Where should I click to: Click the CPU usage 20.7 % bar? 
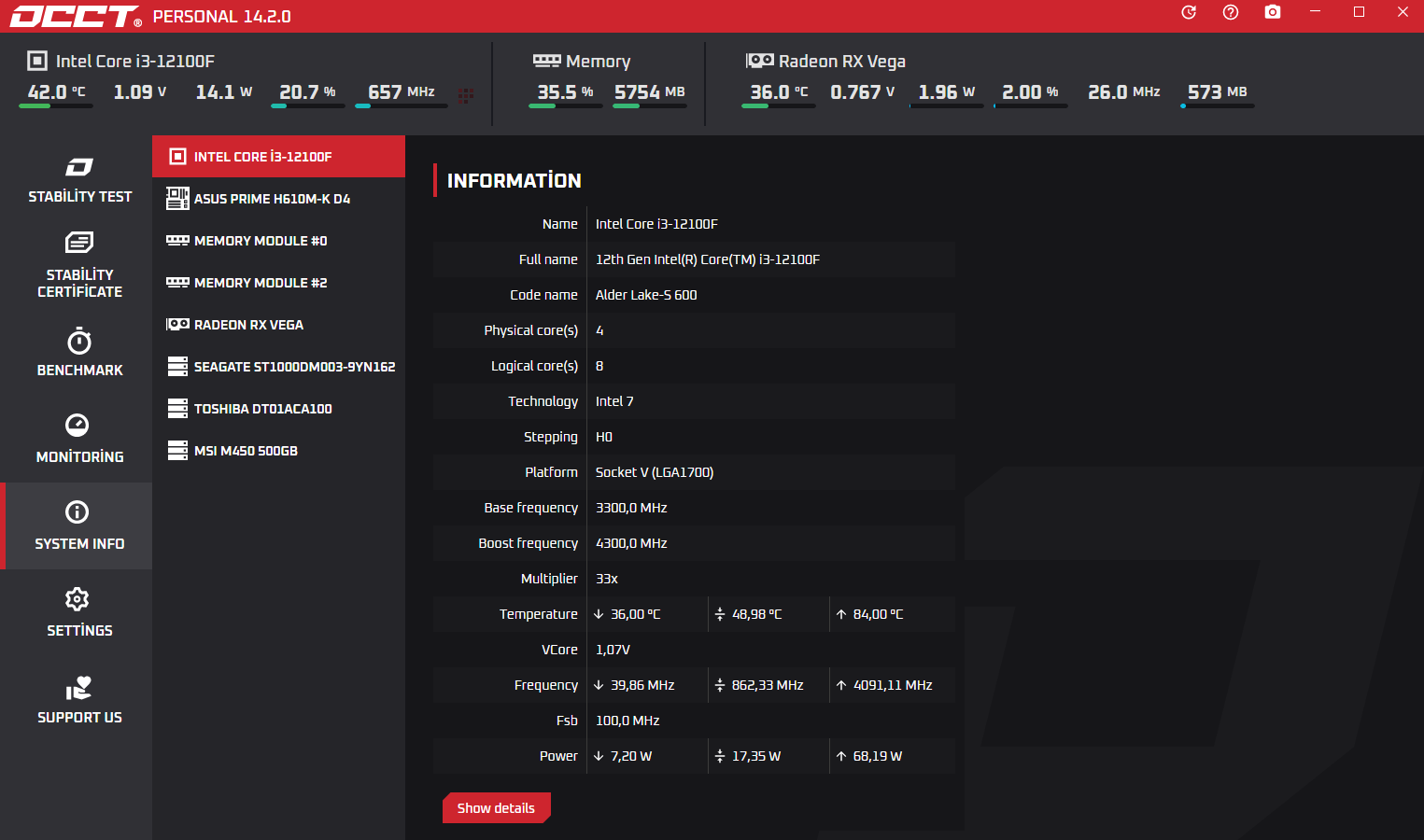[308, 105]
